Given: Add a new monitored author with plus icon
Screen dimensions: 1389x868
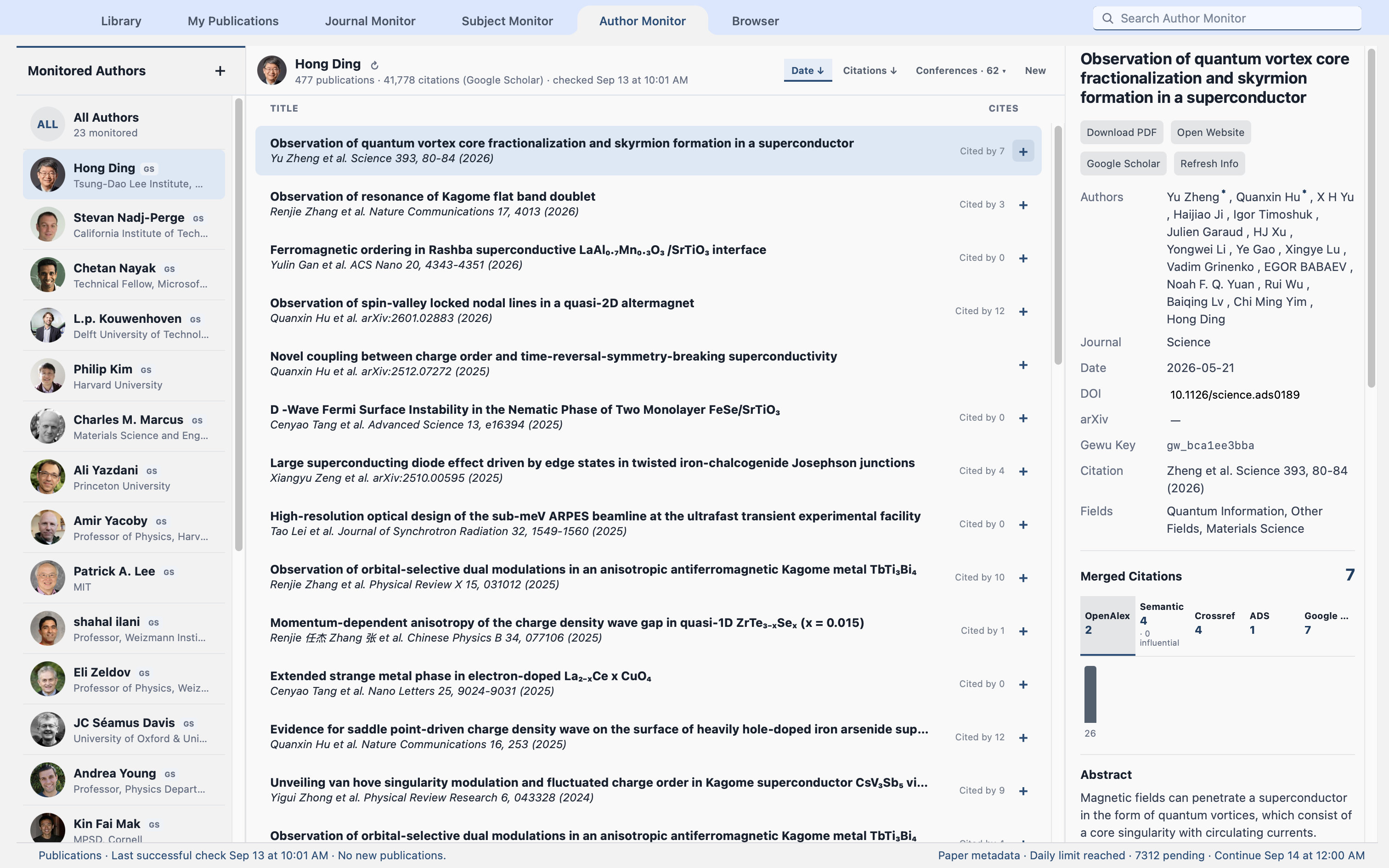Looking at the screenshot, I should tap(220, 71).
